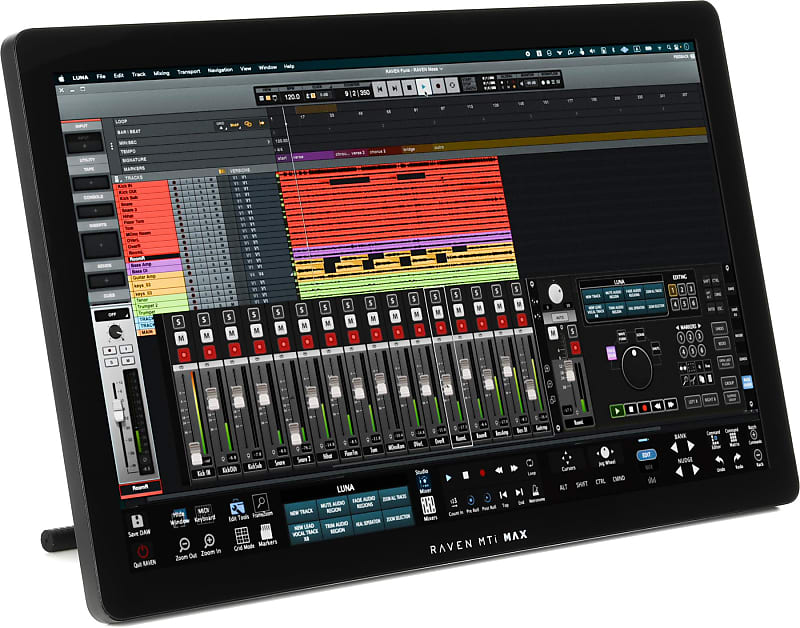Screen dimensions: 800x628
Task: Enable the Metronome icon
Action: coord(536,491)
